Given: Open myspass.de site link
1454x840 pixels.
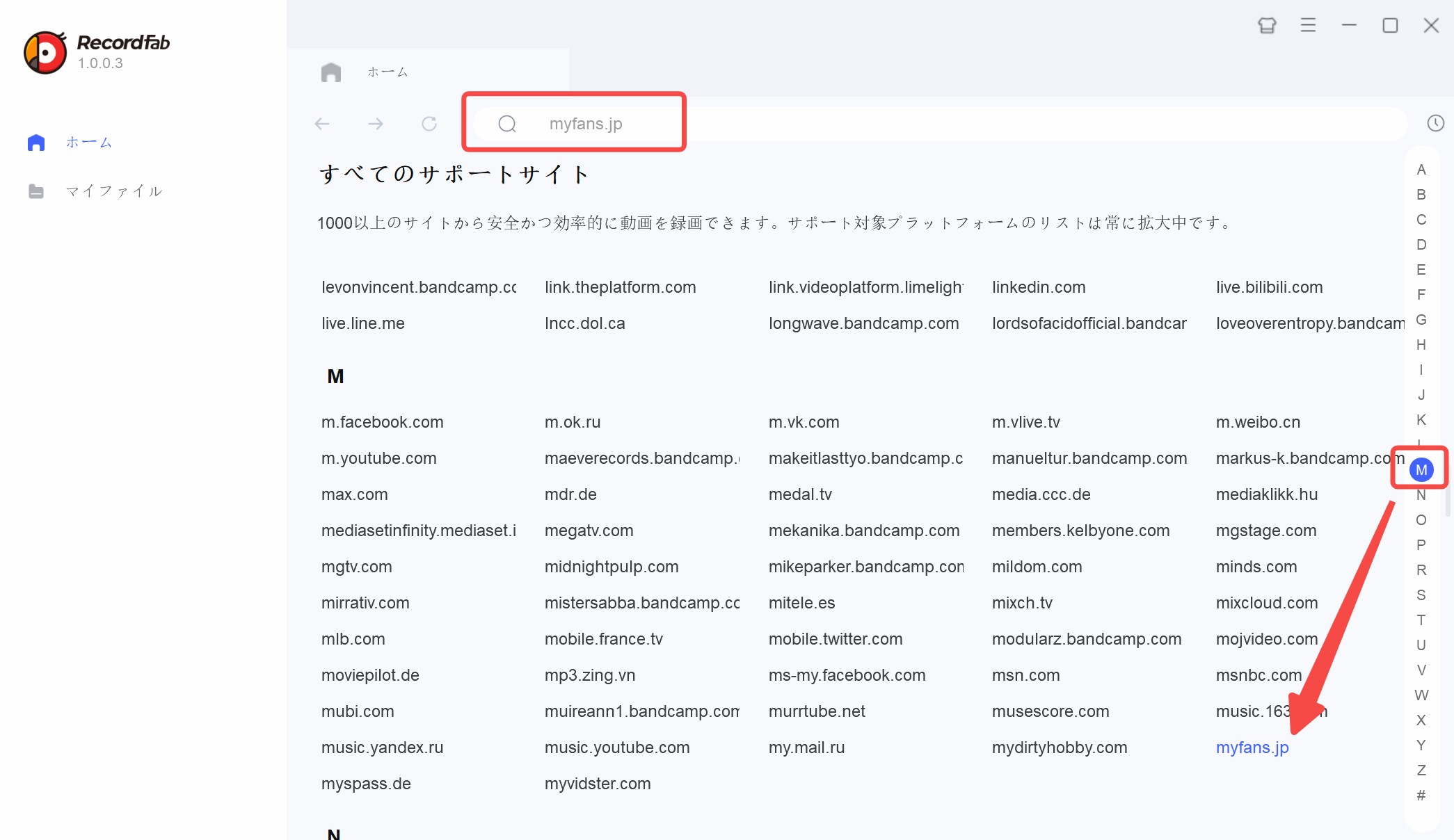Looking at the screenshot, I should [366, 784].
